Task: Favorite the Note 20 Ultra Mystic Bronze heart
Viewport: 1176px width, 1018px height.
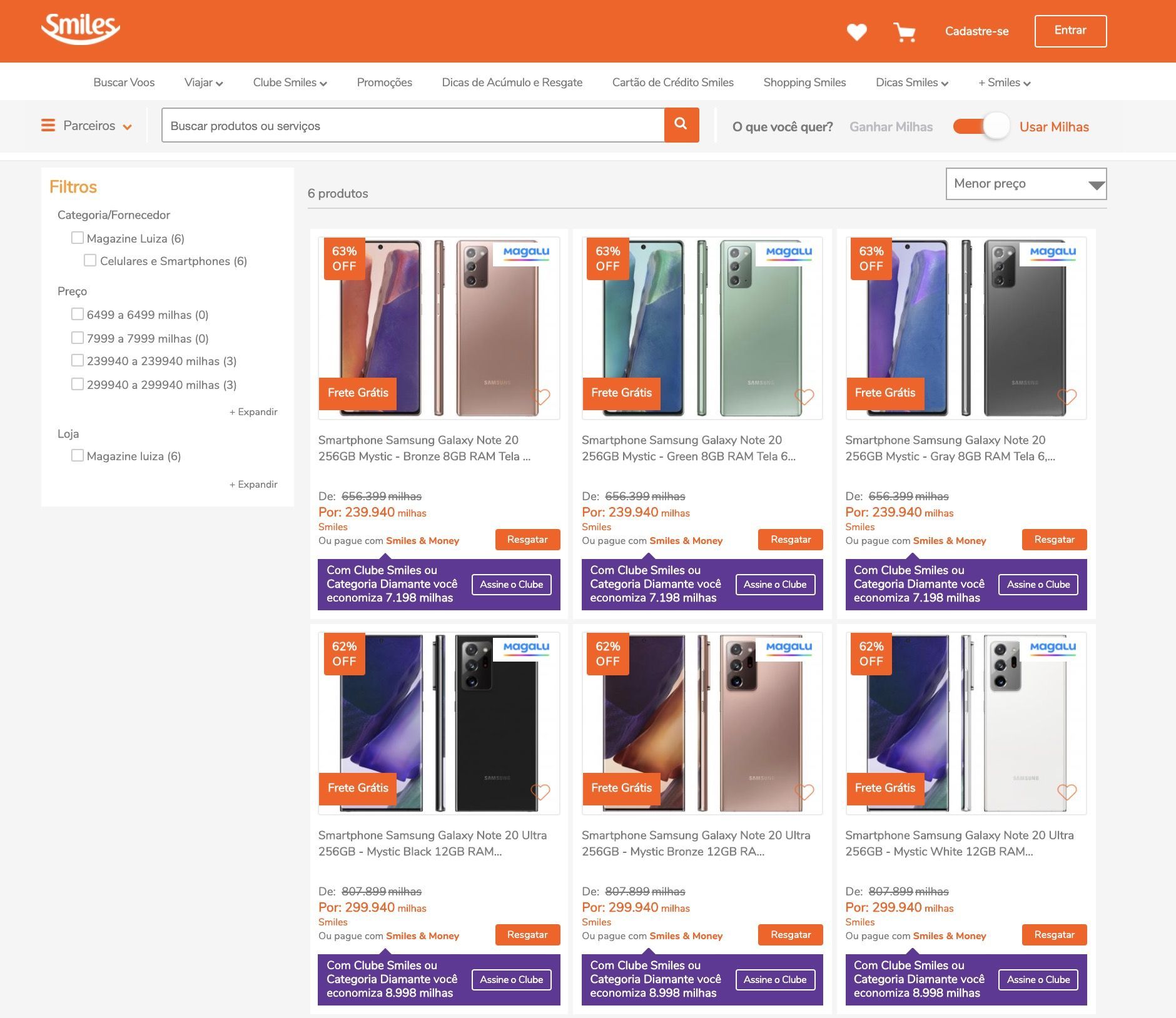Action: 804,792
